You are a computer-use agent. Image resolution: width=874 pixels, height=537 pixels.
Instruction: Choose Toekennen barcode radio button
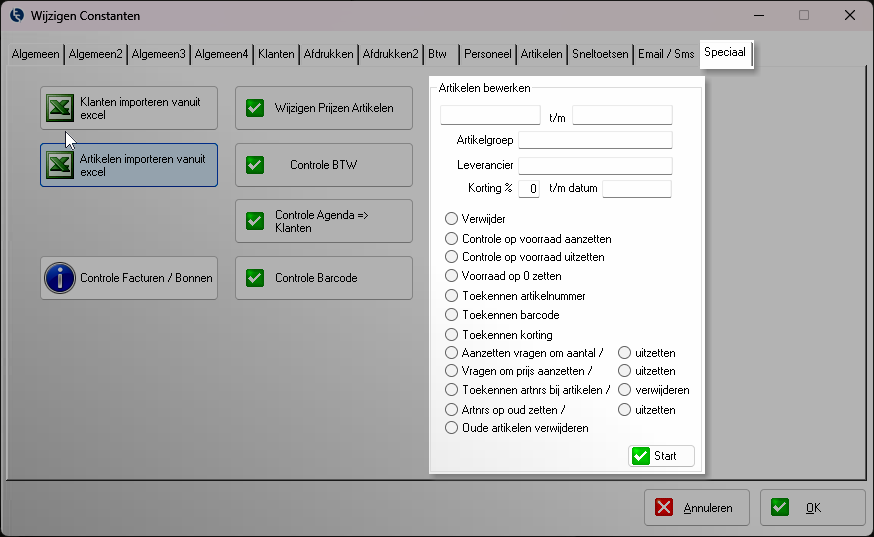[x=452, y=315]
